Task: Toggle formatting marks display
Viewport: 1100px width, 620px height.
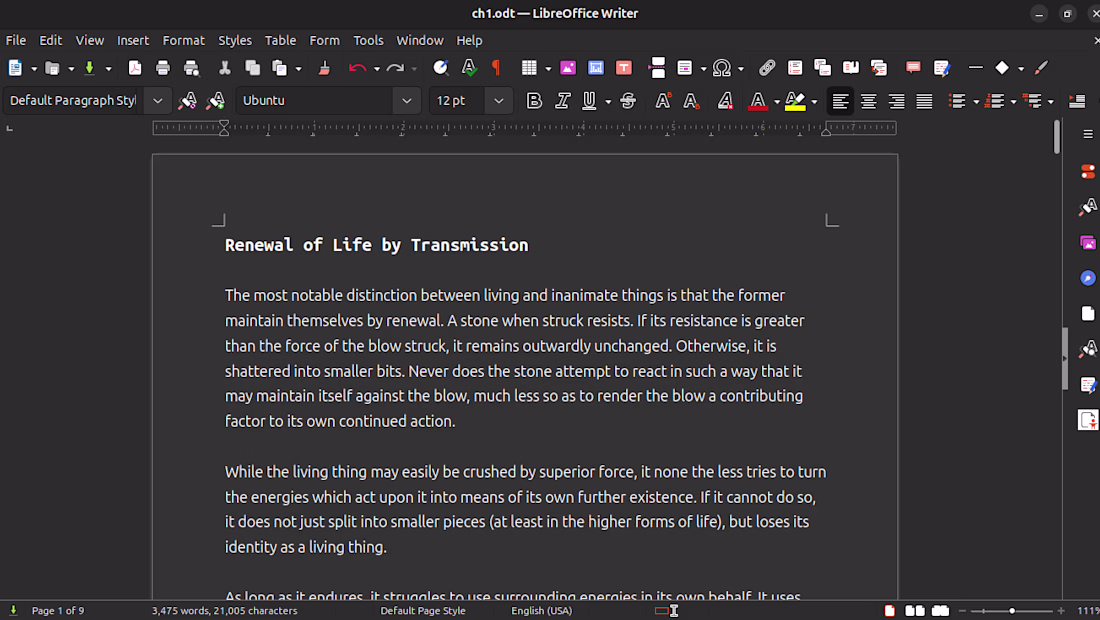Action: (496, 68)
